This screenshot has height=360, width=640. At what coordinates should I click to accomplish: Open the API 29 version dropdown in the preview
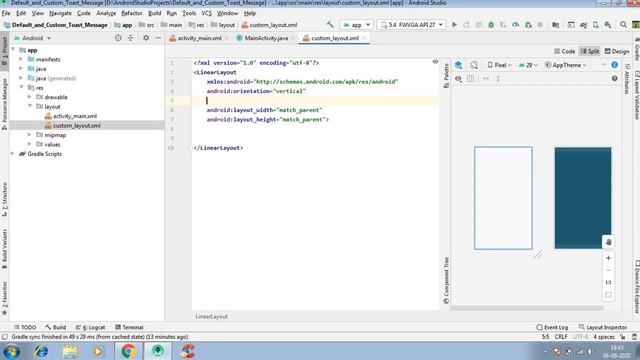tap(528, 65)
